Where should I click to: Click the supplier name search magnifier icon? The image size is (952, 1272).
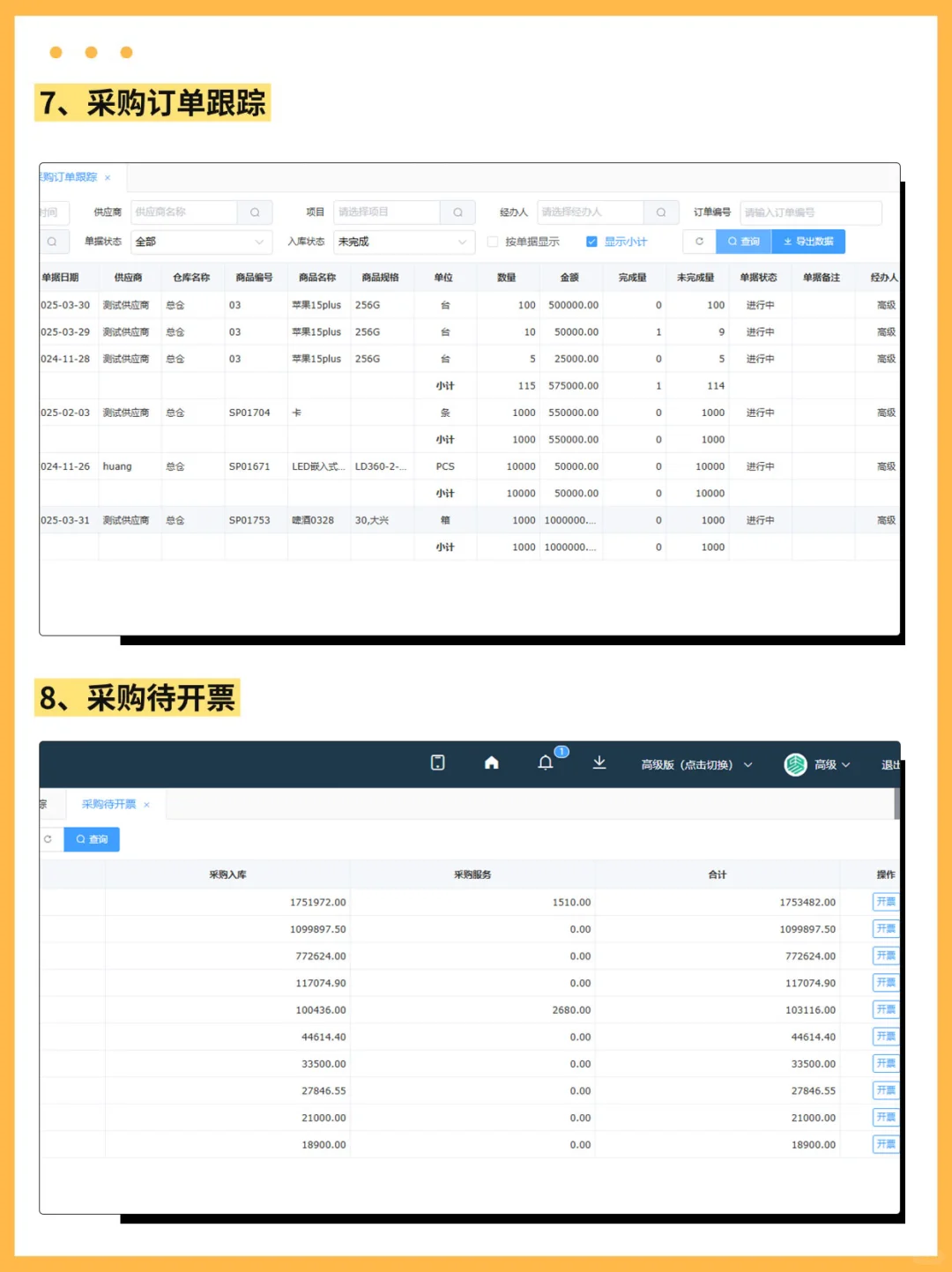[x=254, y=212]
